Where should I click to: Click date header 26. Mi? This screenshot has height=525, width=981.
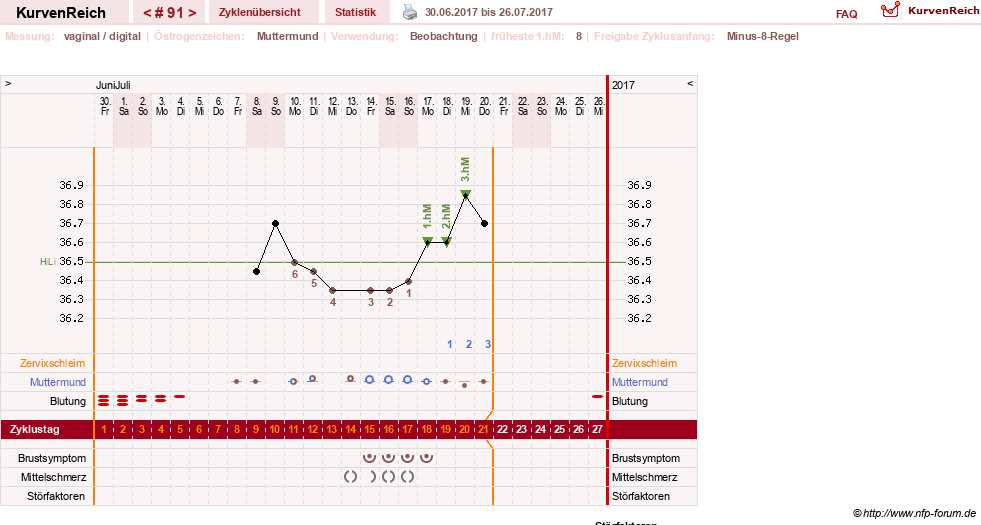coord(598,106)
